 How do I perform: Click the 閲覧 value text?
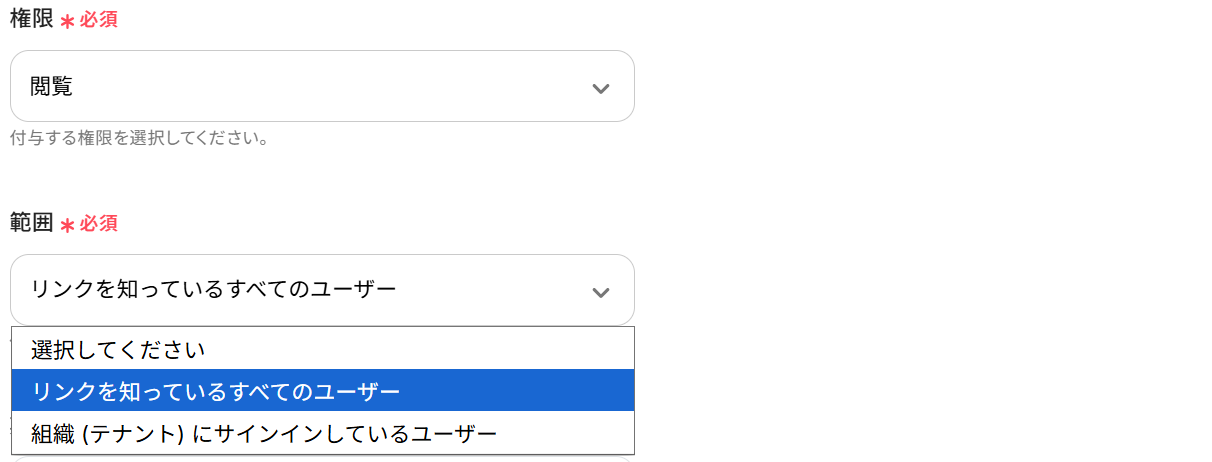52,87
